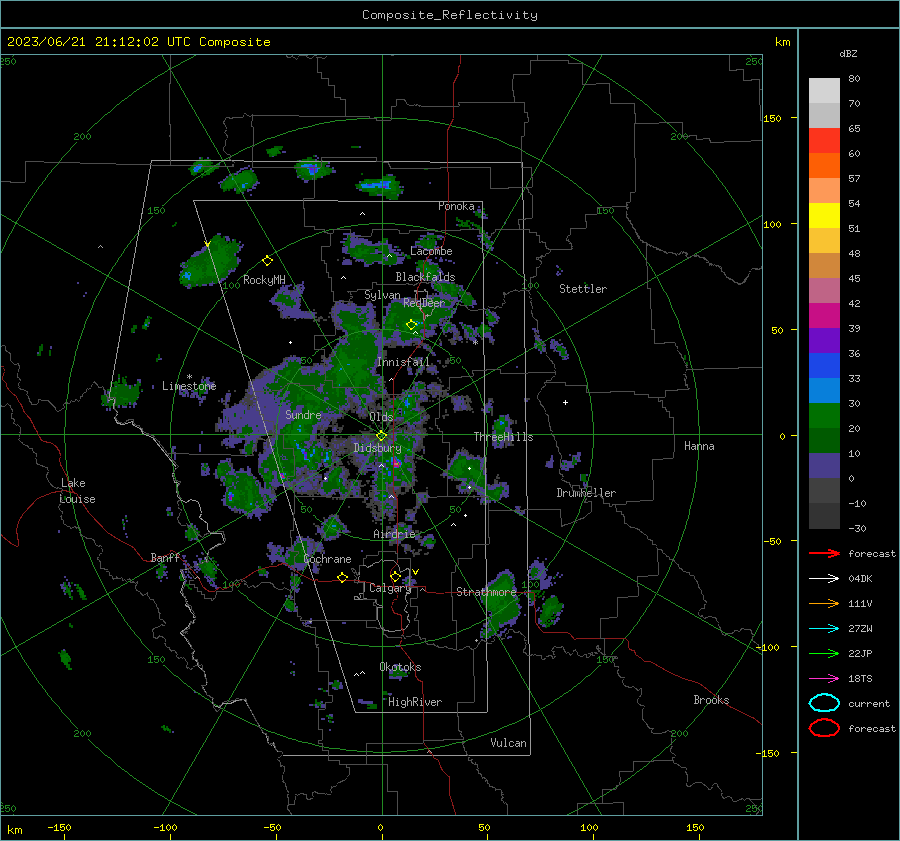Image resolution: width=900 pixels, height=841 pixels.
Task: Click the yellow diamond marker by Cochrane
Action: pos(342,577)
